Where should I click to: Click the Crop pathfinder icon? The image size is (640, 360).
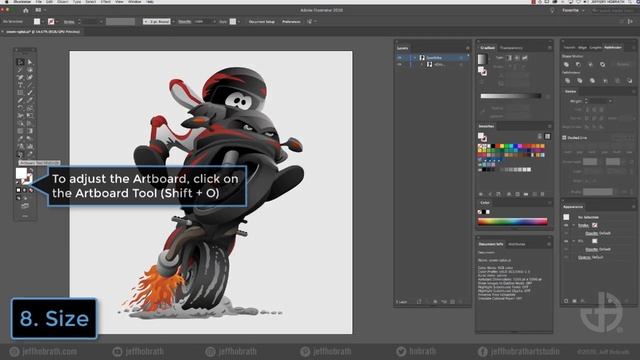click(x=605, y=81)
